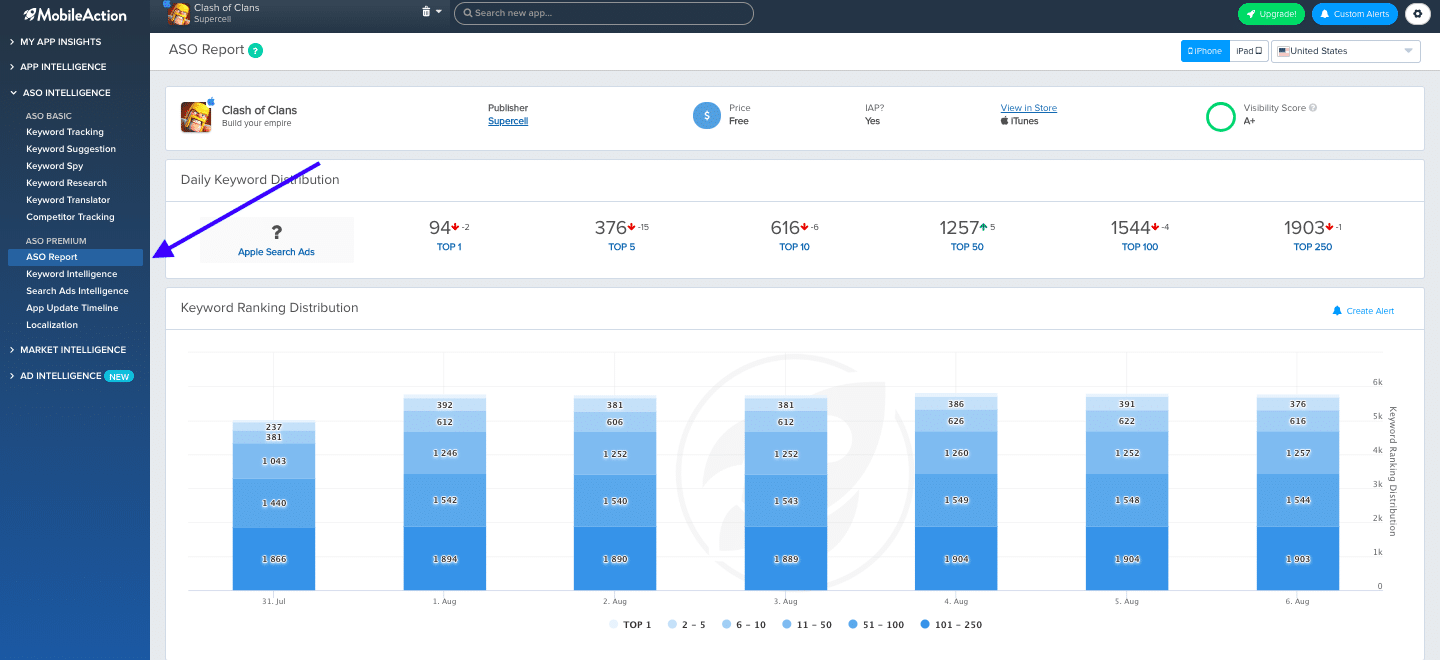Open Keyword Tracking in sidebar
Image resolution: width=1440 pixels, height=660 pixels.
65,132
